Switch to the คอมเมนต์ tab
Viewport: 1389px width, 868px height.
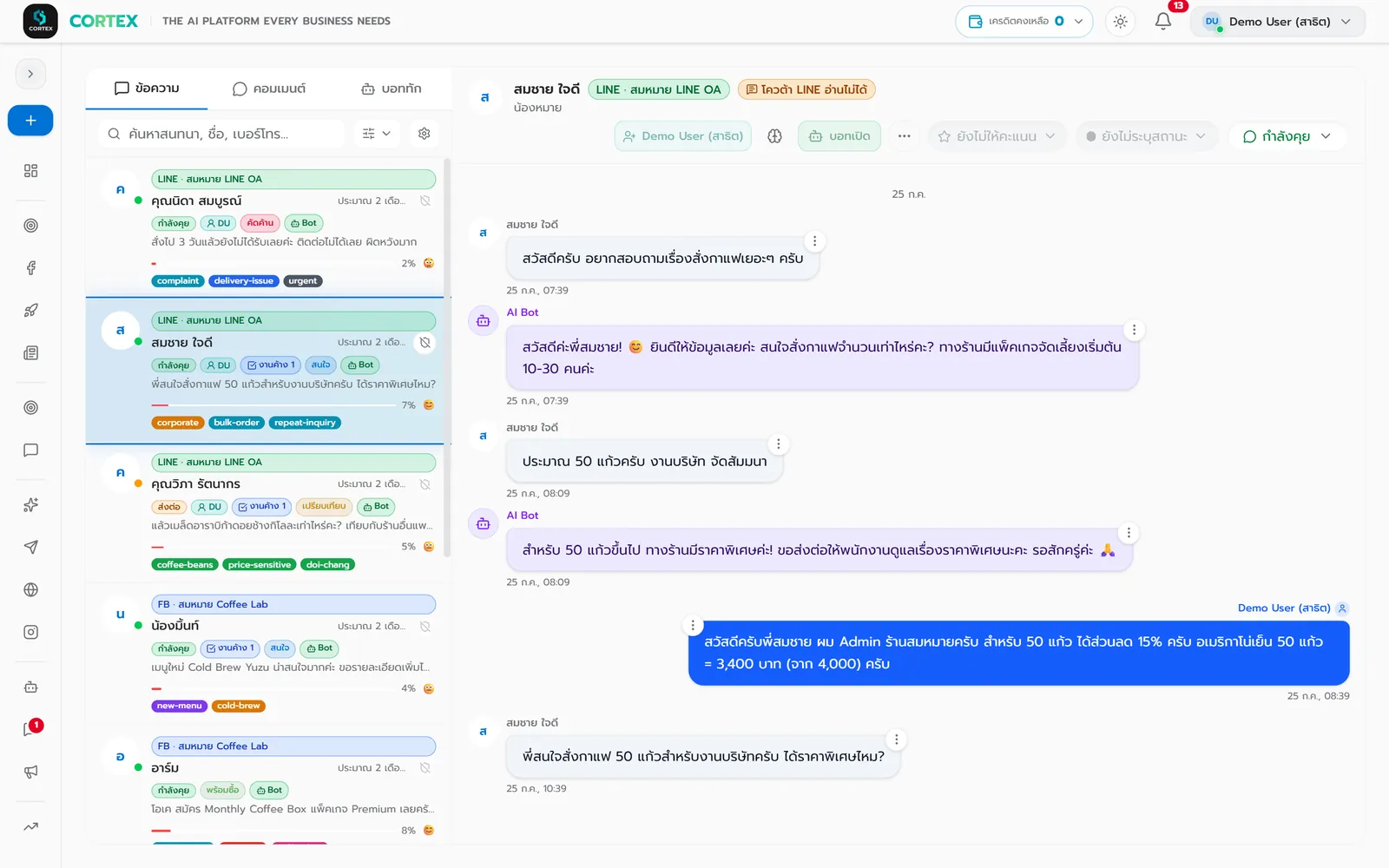pos(269,89)
